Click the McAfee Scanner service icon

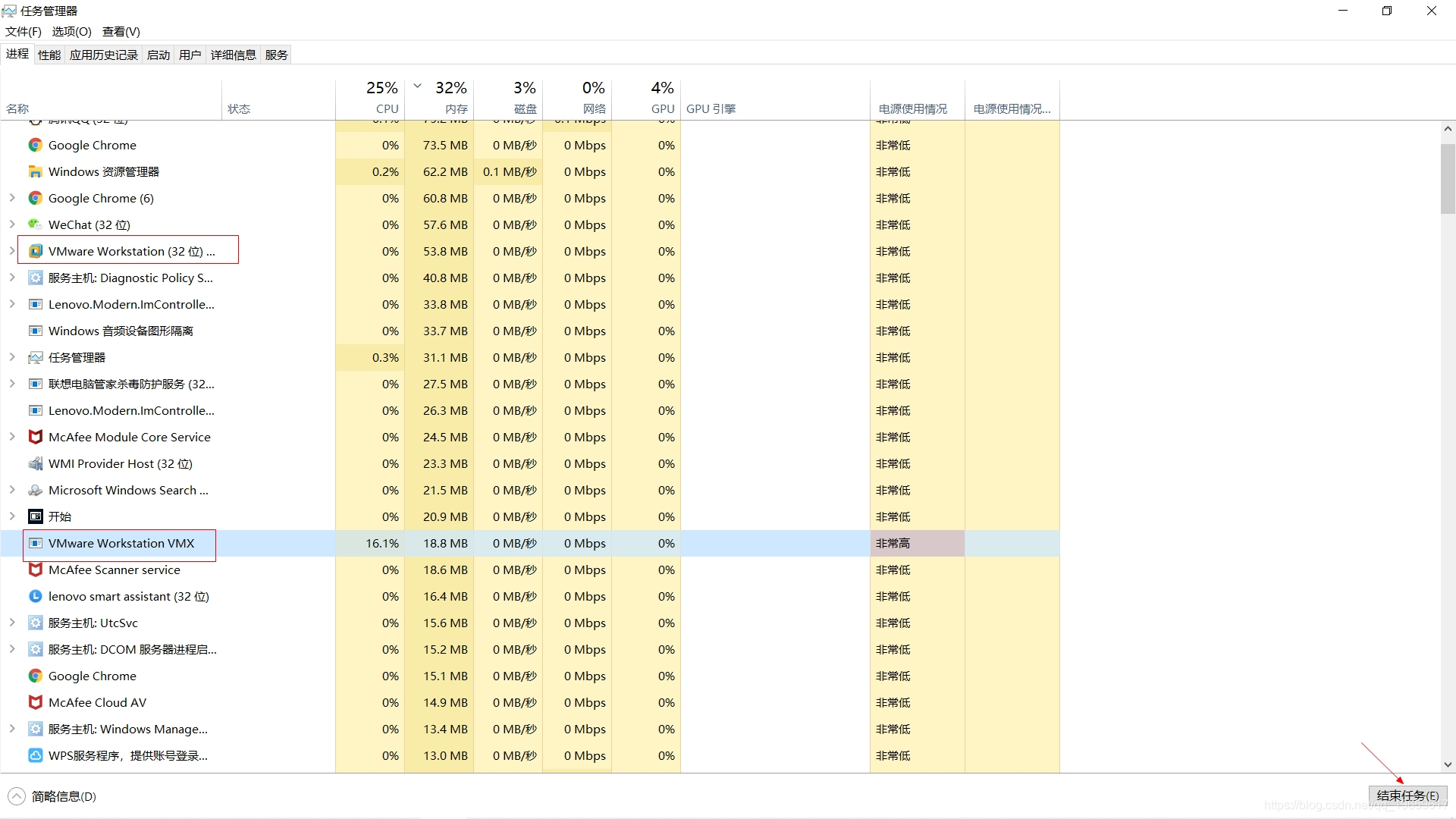[35, 570]
